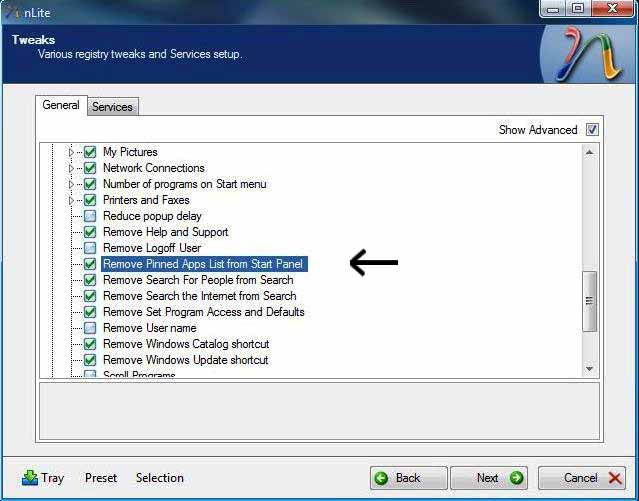Click the scrollbar thumb in tweaks list
This screenshot has width=639, height=501.
pyautogui.click(x=589, y=300)
